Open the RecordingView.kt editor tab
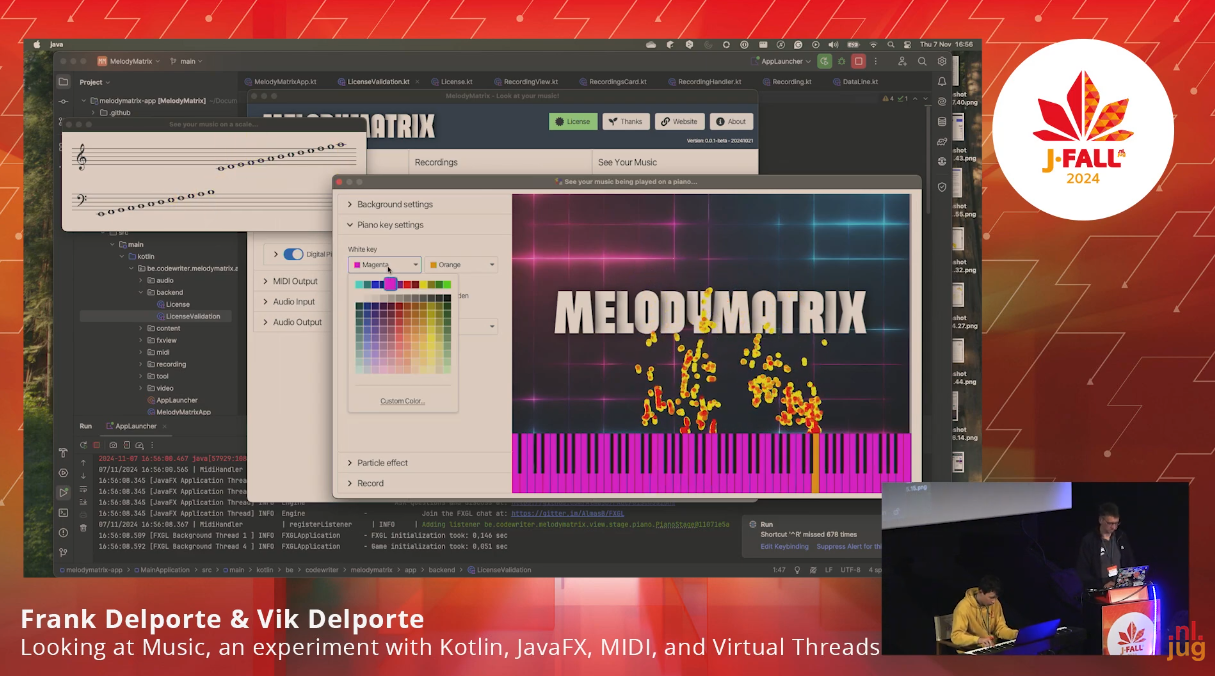Image resolution: width=1215 pixels, height=676 pixels. [531, 82]
